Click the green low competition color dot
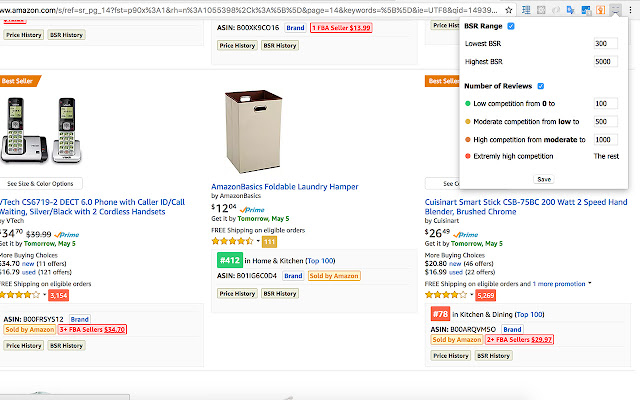Screen dimensions: 640x400 pyautogui.click(x=468, y=104)
